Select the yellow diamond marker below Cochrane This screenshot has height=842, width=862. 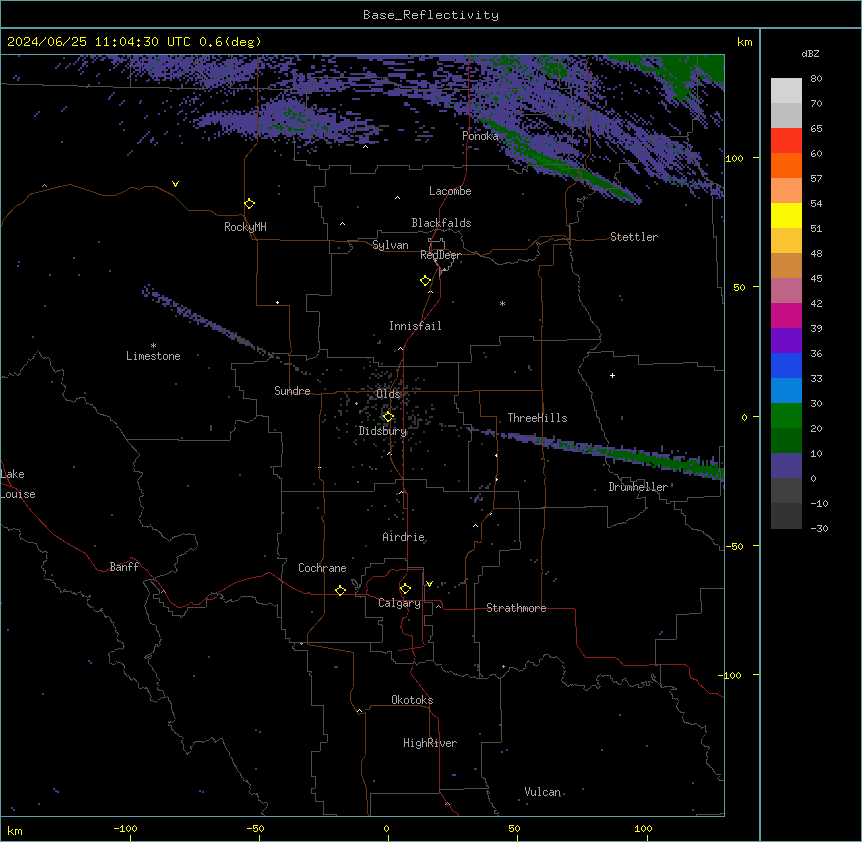(340, 590)
